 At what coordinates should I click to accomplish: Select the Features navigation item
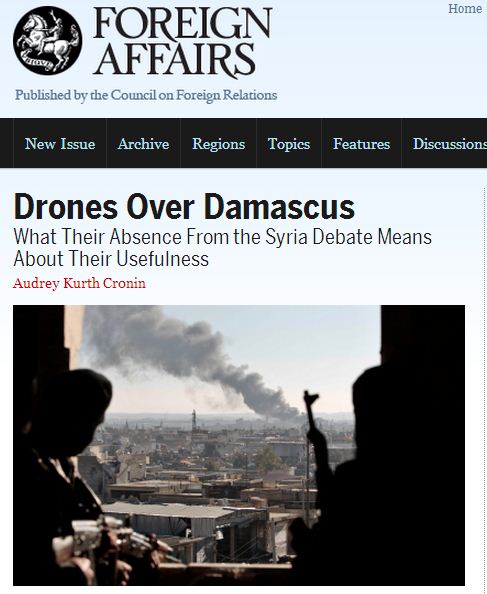tap(361, 144)
